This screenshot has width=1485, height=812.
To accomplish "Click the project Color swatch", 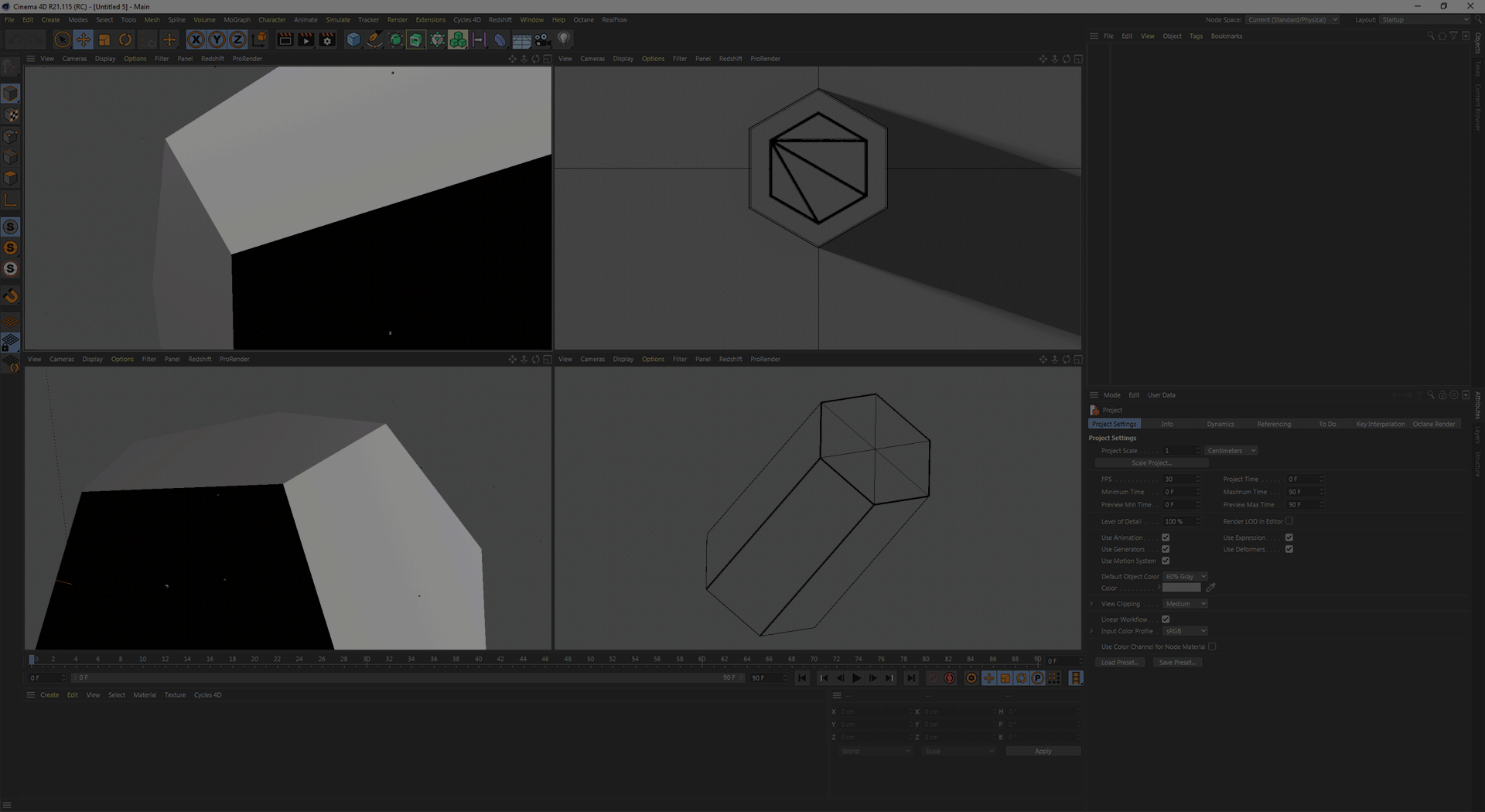I will pyautogui.click(x=1181, y=589).
